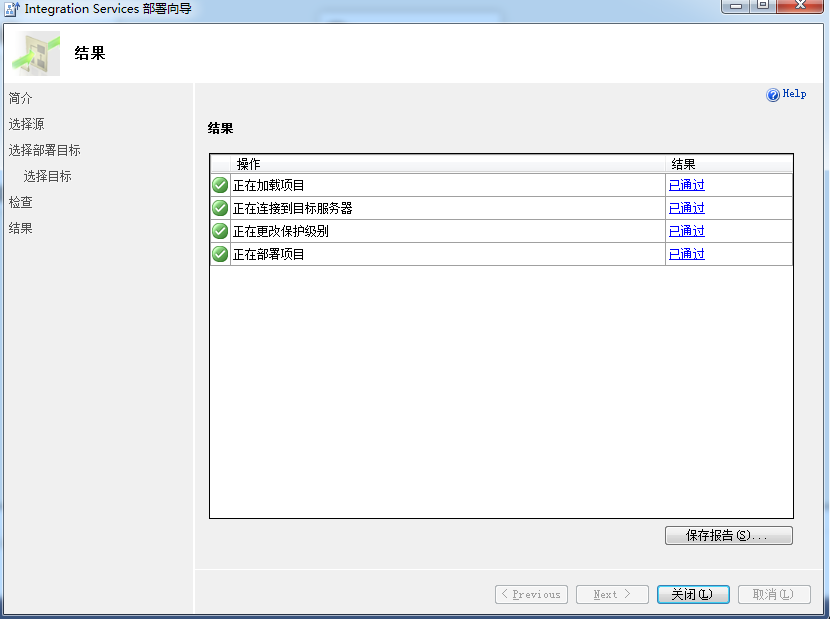Click the Previous navigation button
Viewport: 830px width, 619px height.
click(x=531, y=593)
